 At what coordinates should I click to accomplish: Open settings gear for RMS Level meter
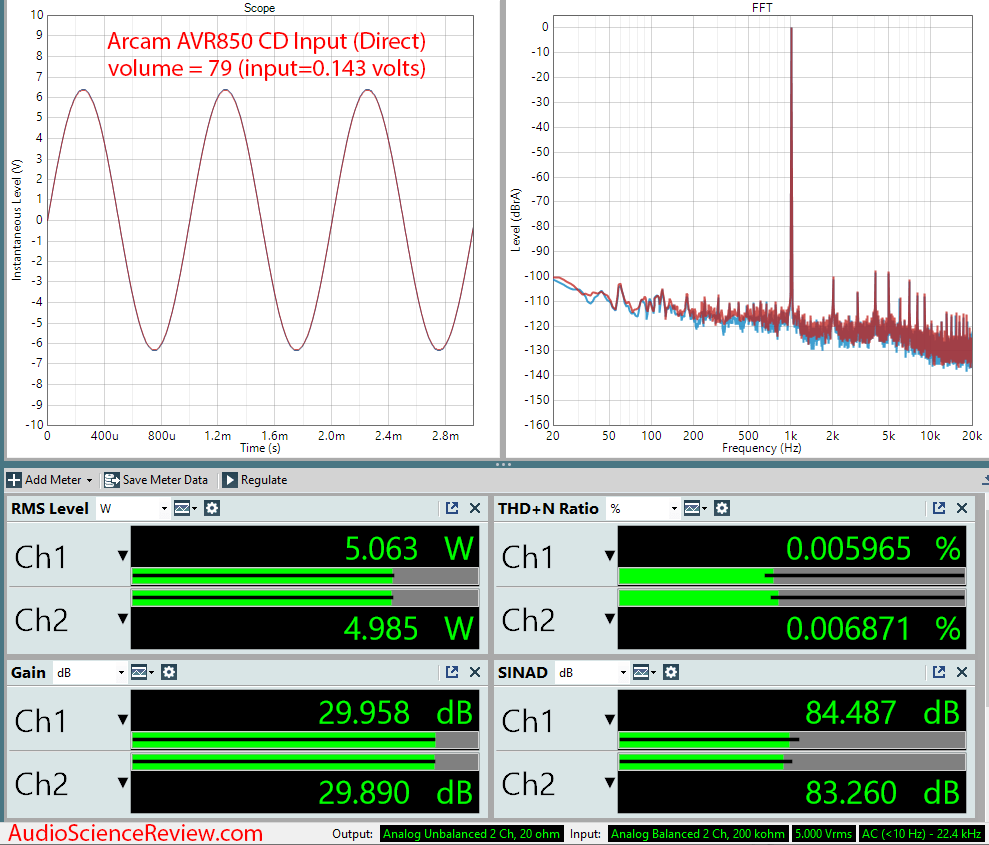coord(212,509)
